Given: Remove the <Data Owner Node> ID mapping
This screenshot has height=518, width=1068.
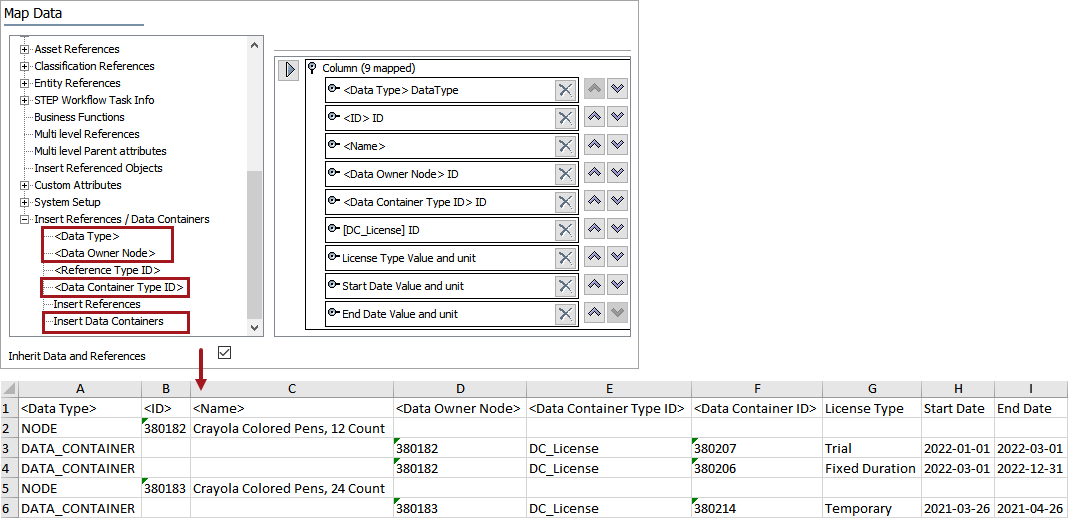Looking at the screenshot, I should pos(565,174).
